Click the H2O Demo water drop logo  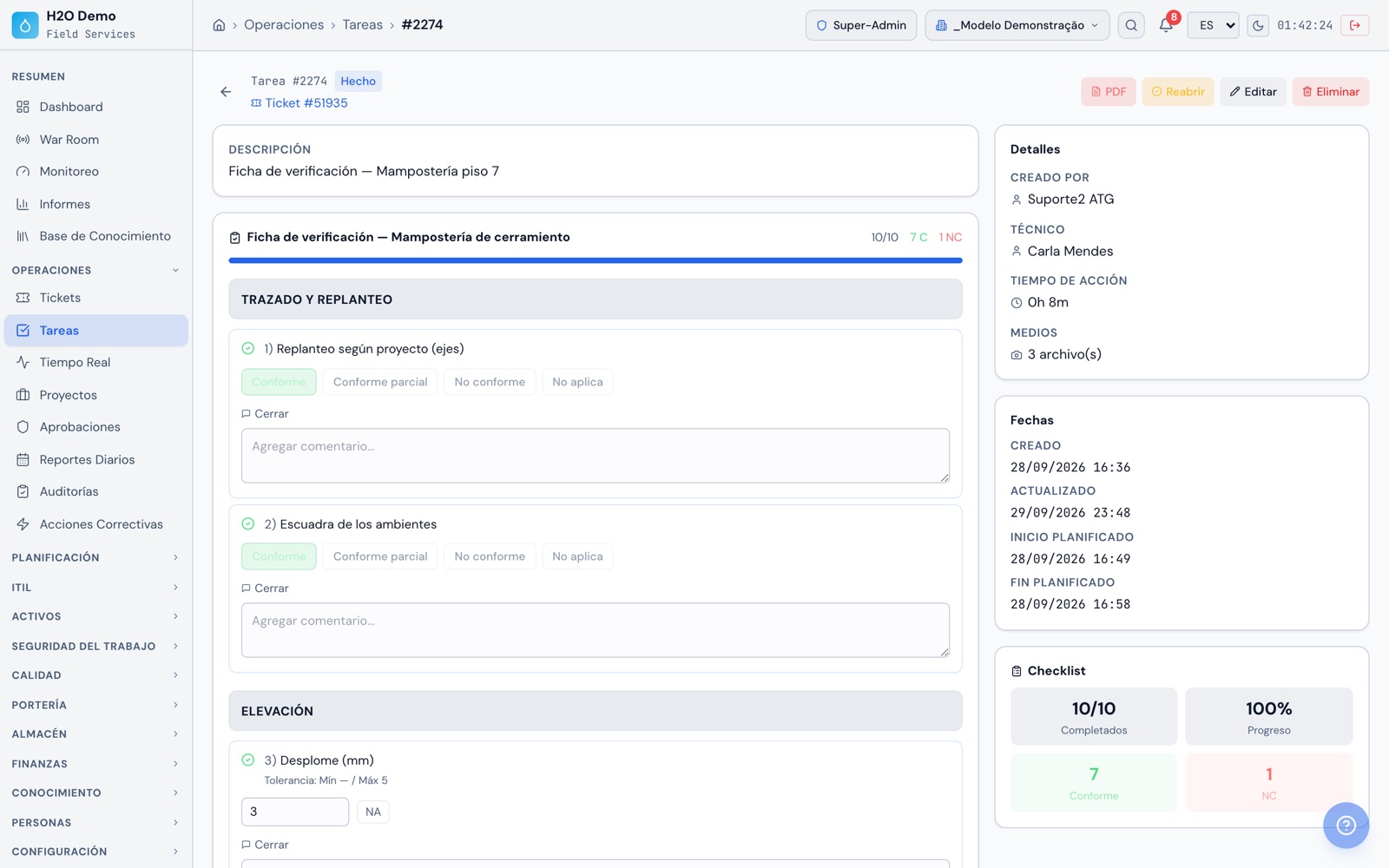pos(25,25)
